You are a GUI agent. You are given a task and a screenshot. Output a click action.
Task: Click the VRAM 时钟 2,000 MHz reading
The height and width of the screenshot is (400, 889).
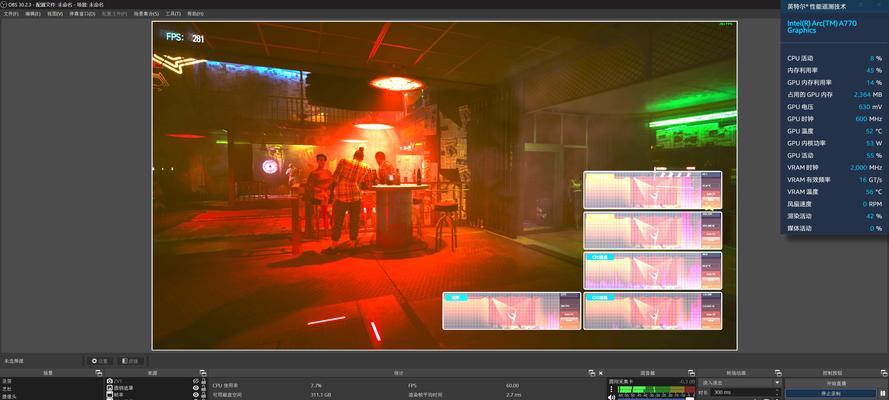834,168
